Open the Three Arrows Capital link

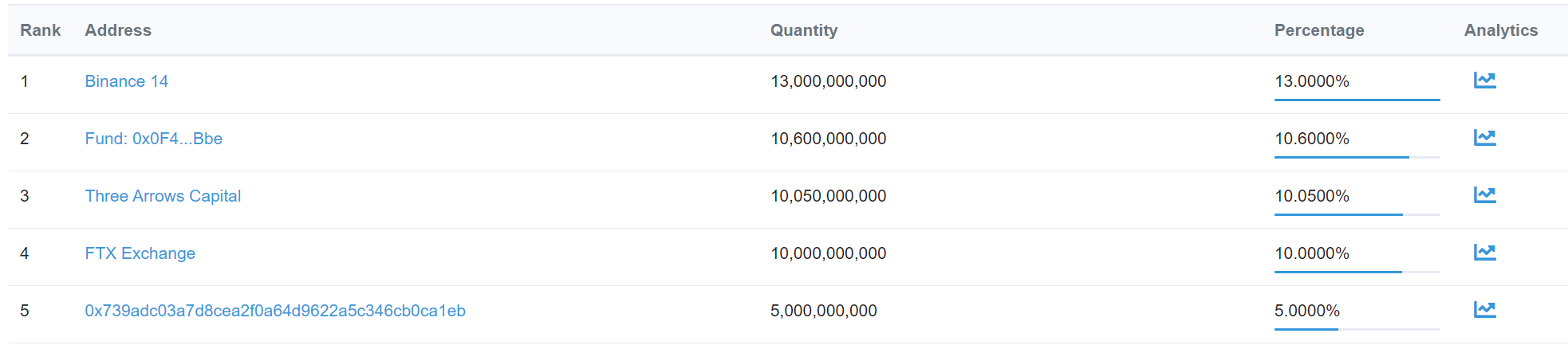coord(163,196)
